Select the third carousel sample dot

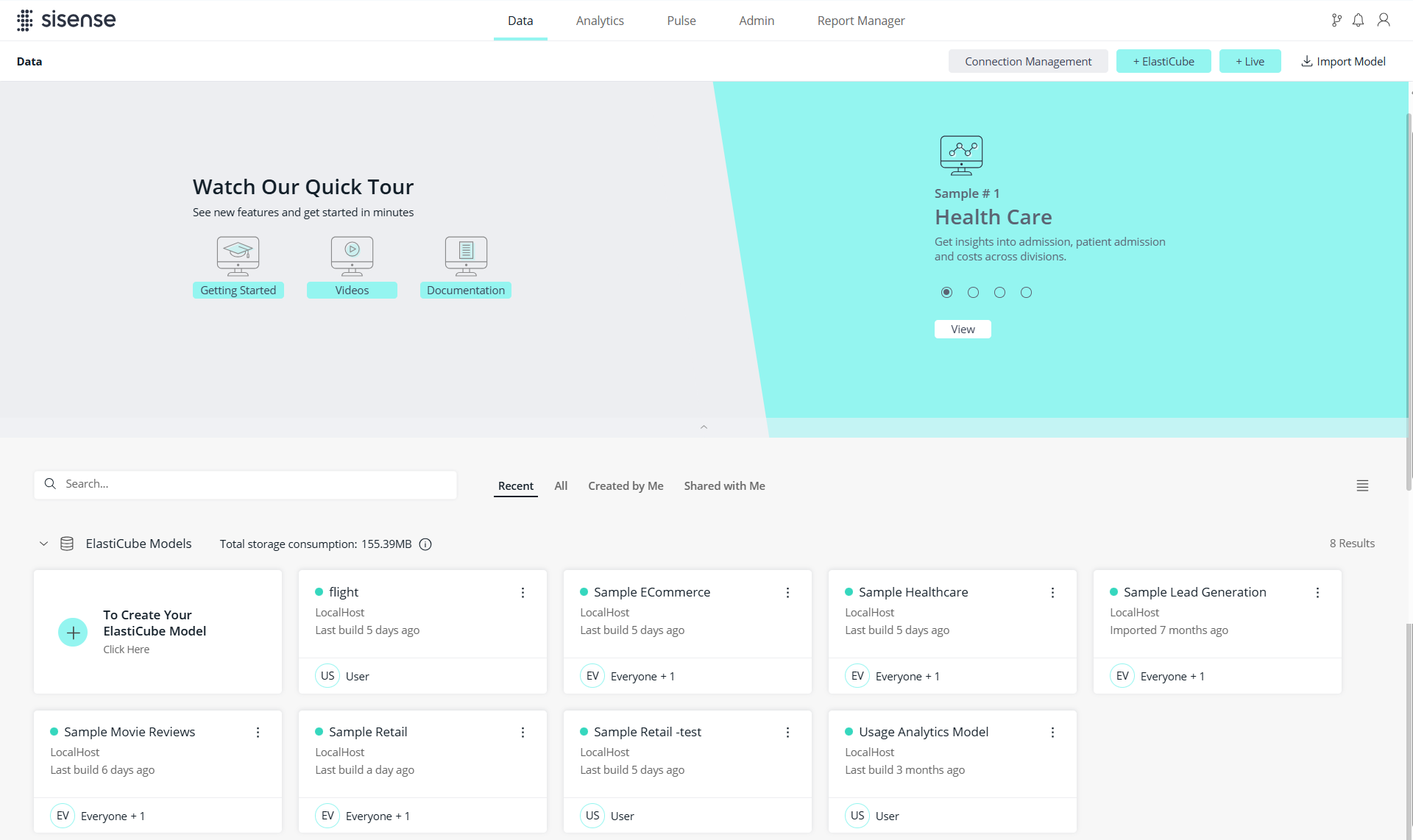coord(999,293)
